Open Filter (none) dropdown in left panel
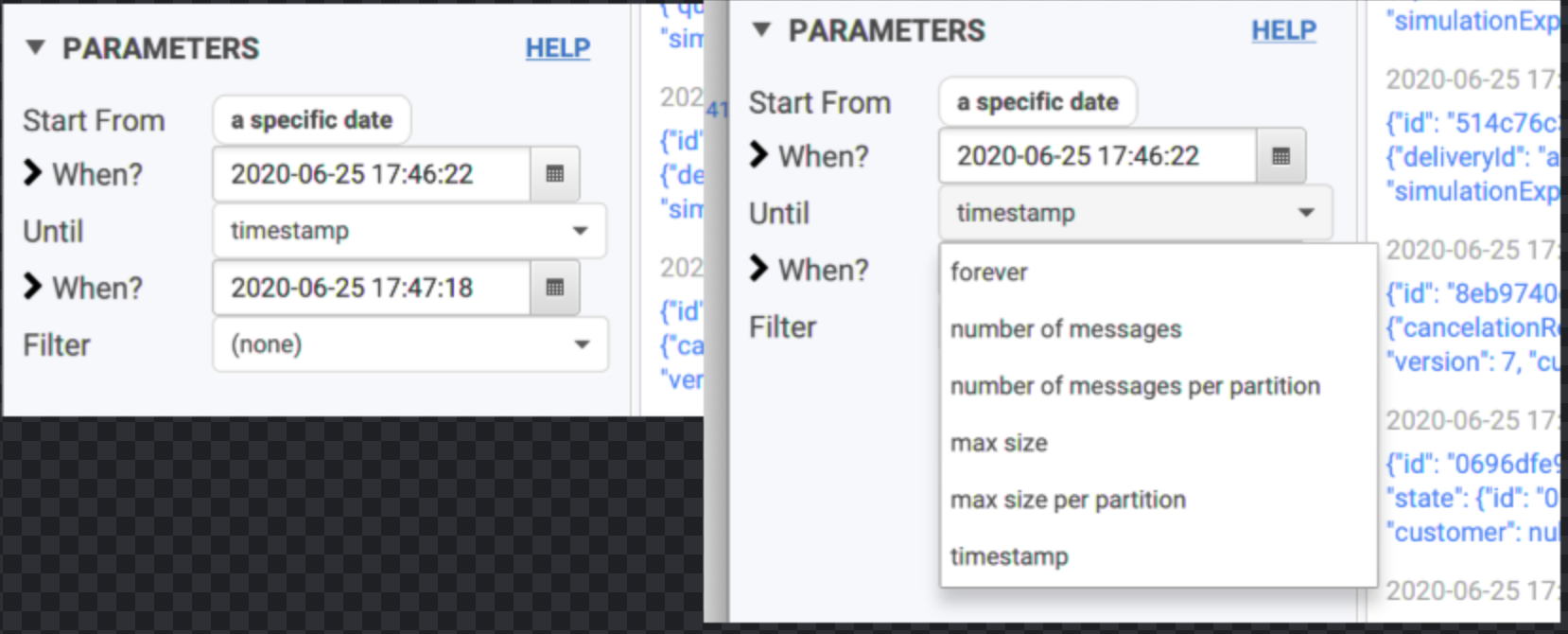 pyautogui.click(x=409, y=344)
